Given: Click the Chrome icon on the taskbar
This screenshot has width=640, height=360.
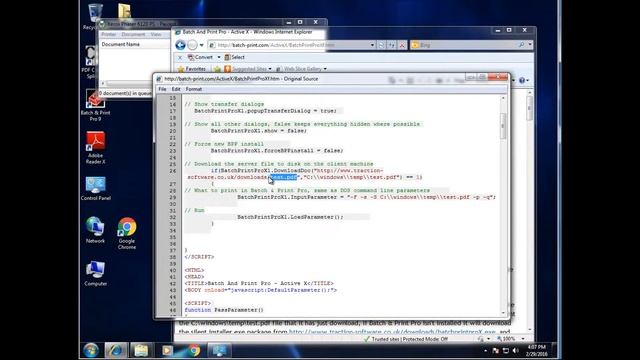Looking at the screenshot, I should 194,350.
